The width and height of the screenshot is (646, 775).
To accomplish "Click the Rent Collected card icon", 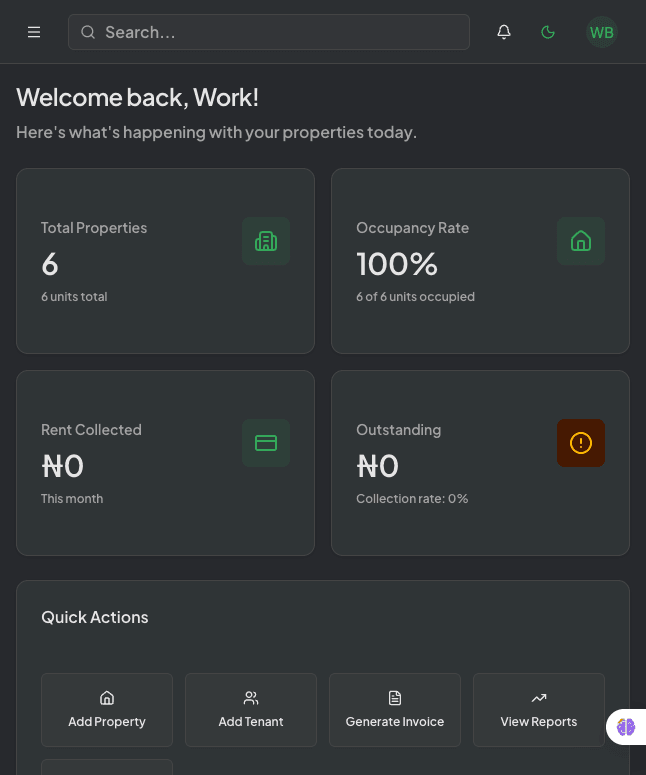I will (x=266, y=443).
